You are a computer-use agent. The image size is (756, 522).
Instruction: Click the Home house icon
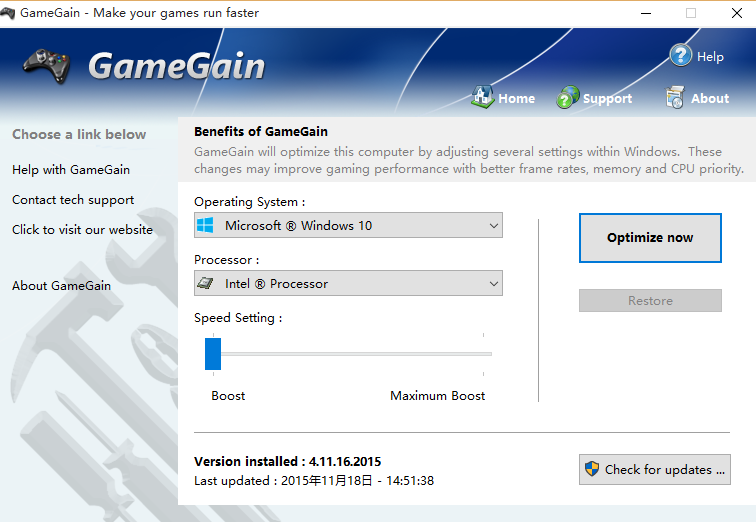point(483,97)
